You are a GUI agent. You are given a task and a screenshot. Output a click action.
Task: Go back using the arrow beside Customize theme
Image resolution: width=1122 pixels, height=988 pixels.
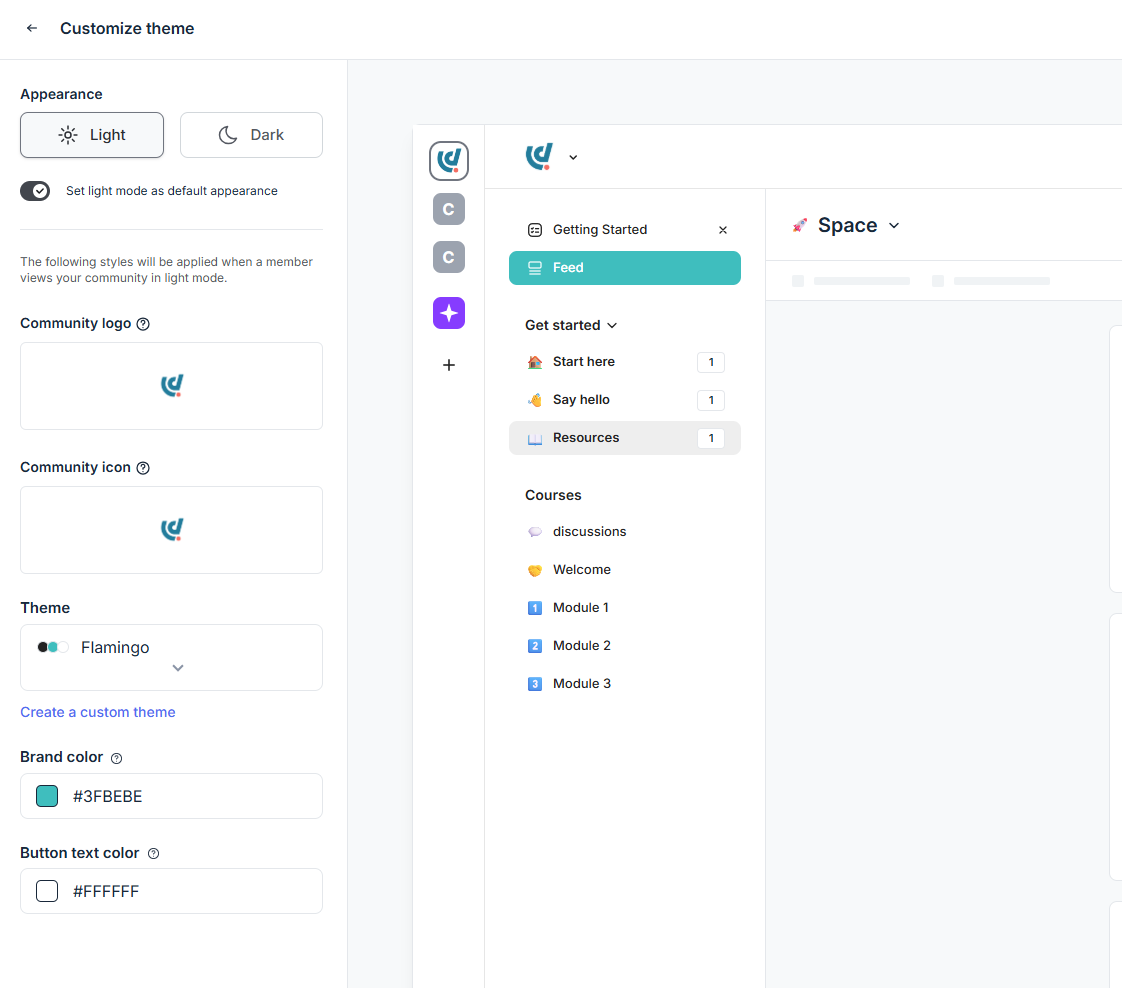(x=31, y=28)
